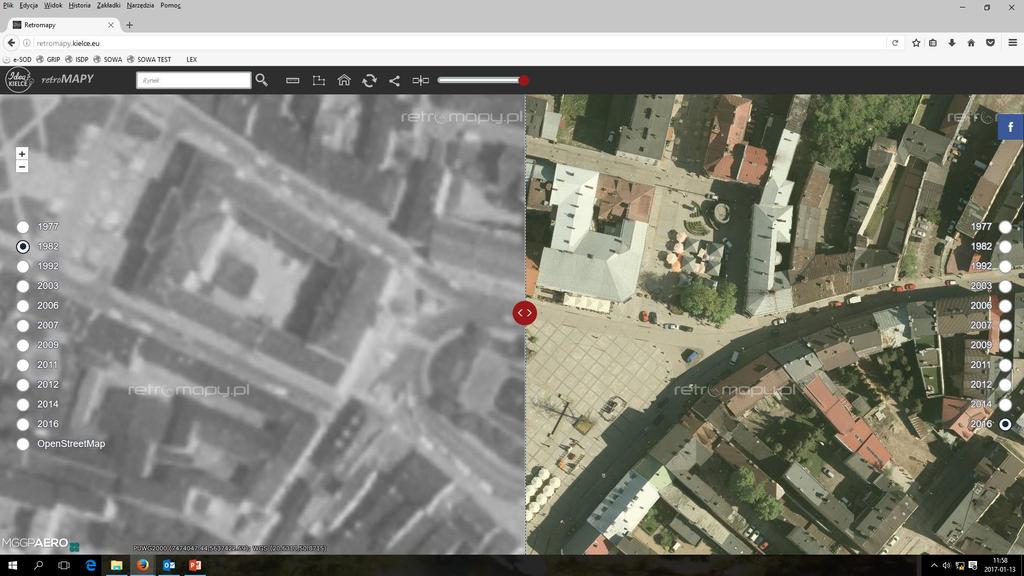Click the site information icon in address bar
This screenshot has height=576, width=1024.
(x=27, y=43)
